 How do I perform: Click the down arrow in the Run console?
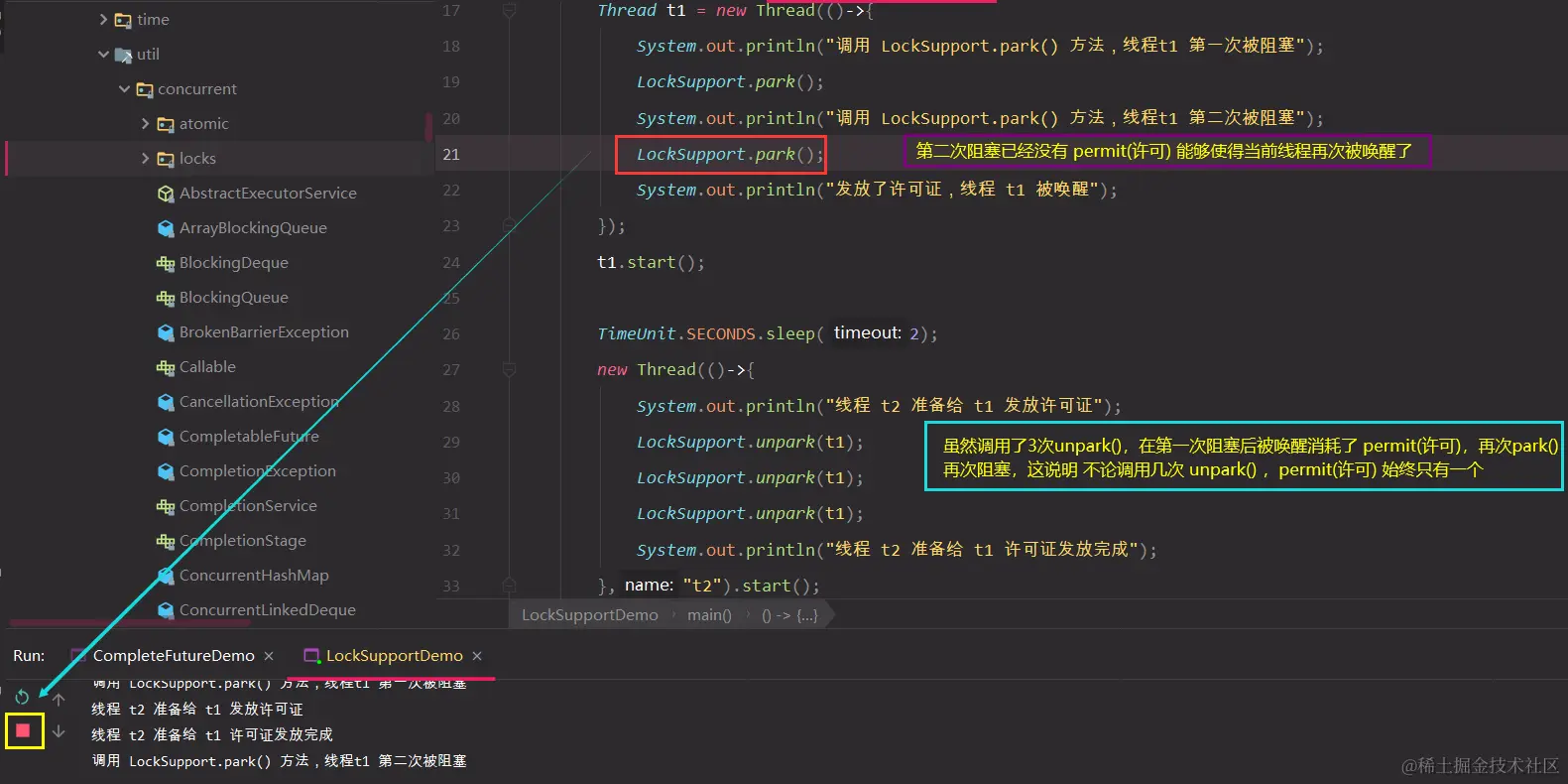[59, 731]
